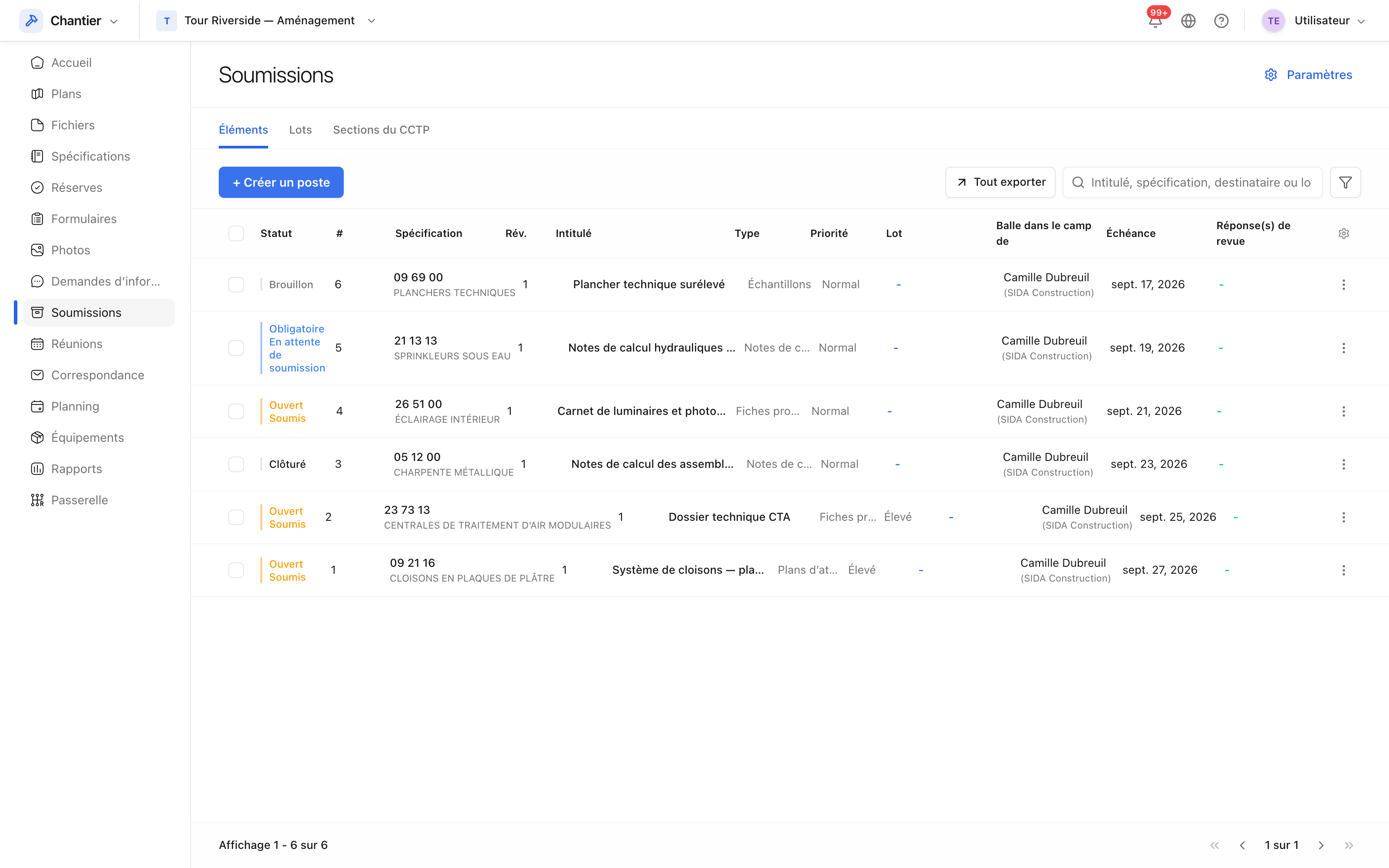
Task: Open row actions menu for Dossier technique CTA
Action: (x=1343, y=517)
